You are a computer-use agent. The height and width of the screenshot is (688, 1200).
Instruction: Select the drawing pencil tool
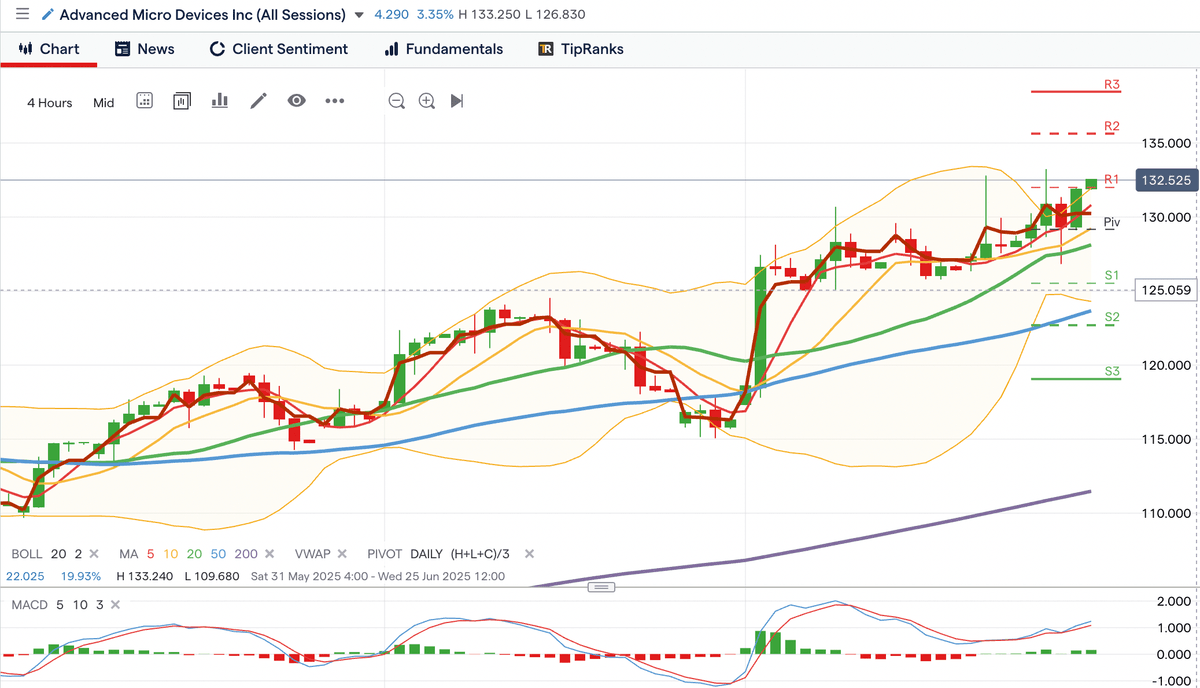click(x=258, y=101)
